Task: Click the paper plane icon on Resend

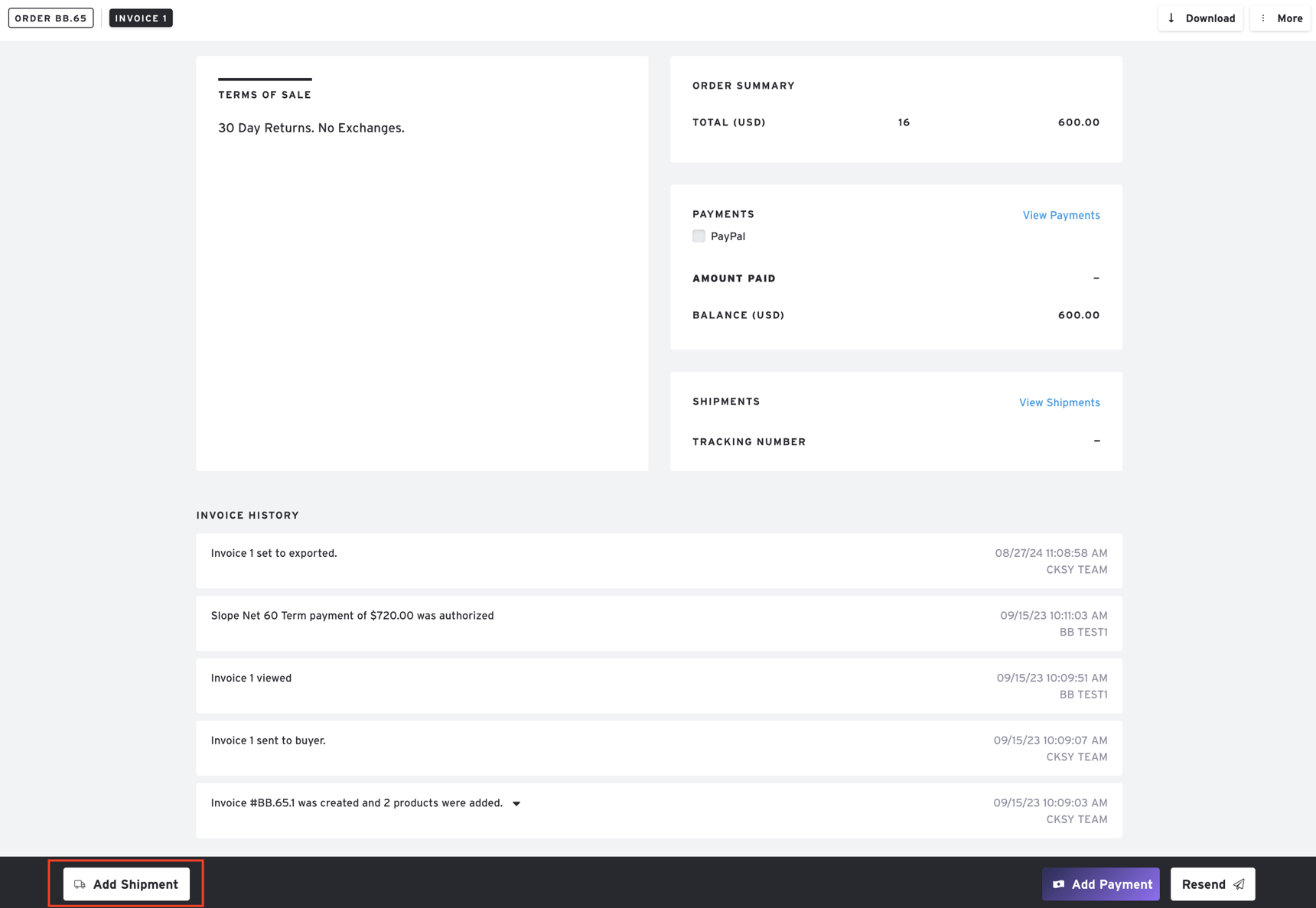Action: click(x=1239, y=884)
